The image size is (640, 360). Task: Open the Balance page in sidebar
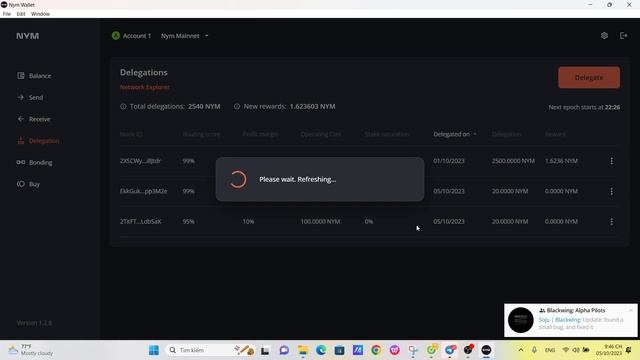[x=34, y=76]
